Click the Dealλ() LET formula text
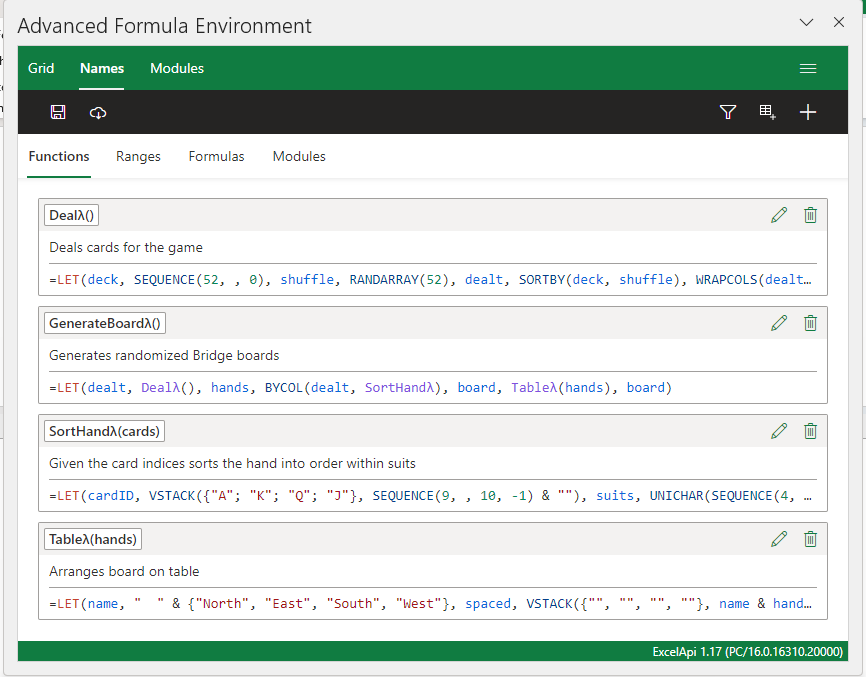The image size is (866, 677). (431, 280)
